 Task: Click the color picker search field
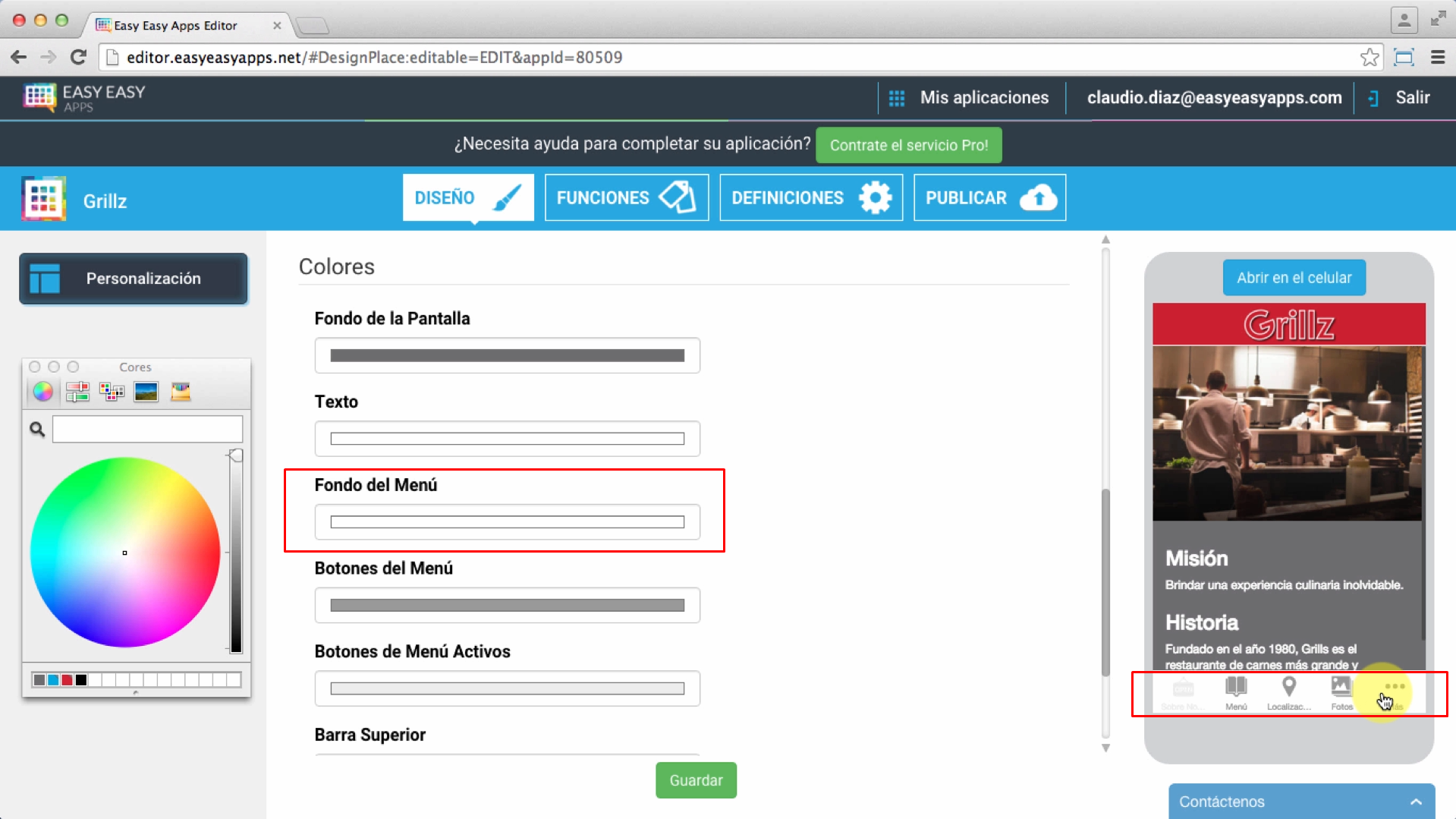tap(147, 430)
